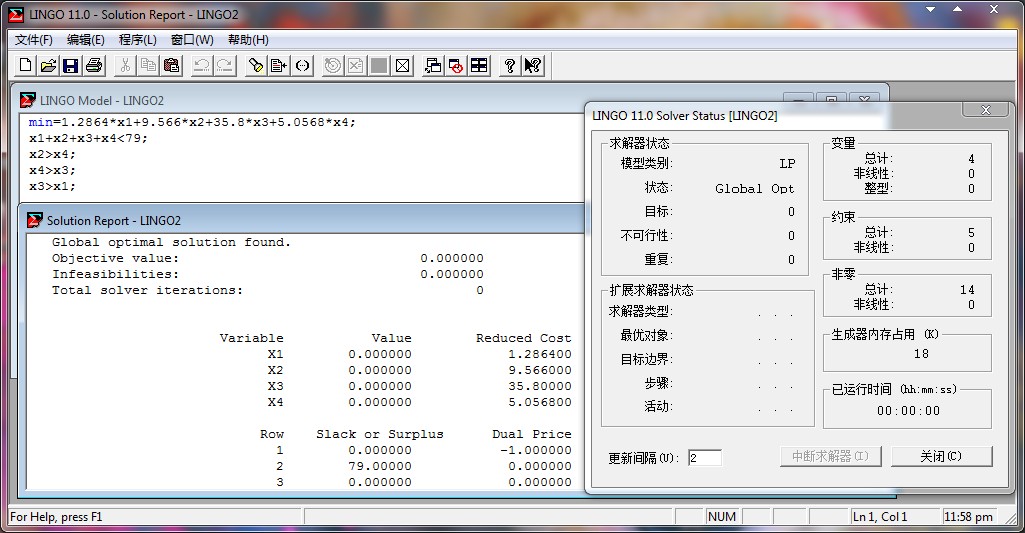Click the Solution report icon
Image resolution: width=1025 pixels, height=533 pixels.
click(356, 65)
